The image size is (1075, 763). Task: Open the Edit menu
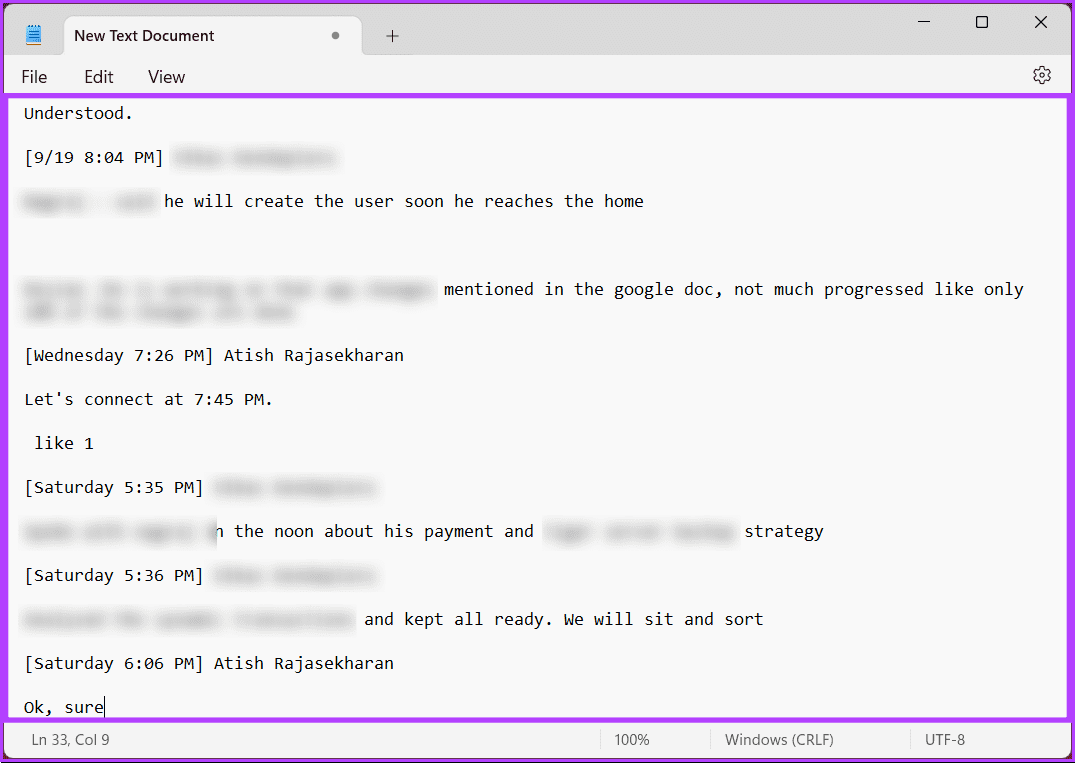click(x=98, y=77)
